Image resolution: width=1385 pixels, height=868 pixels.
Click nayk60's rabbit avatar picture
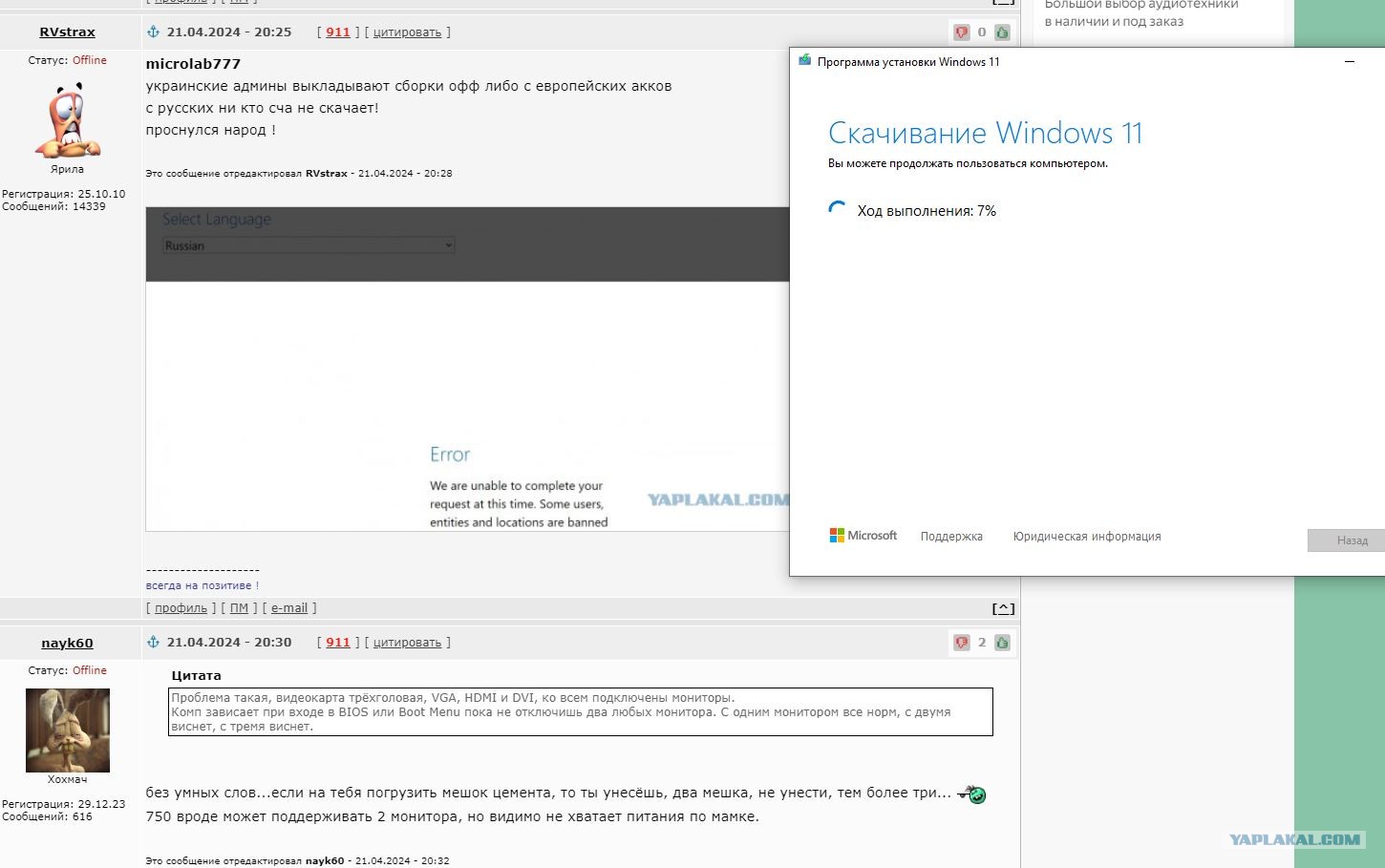(68, 730)
